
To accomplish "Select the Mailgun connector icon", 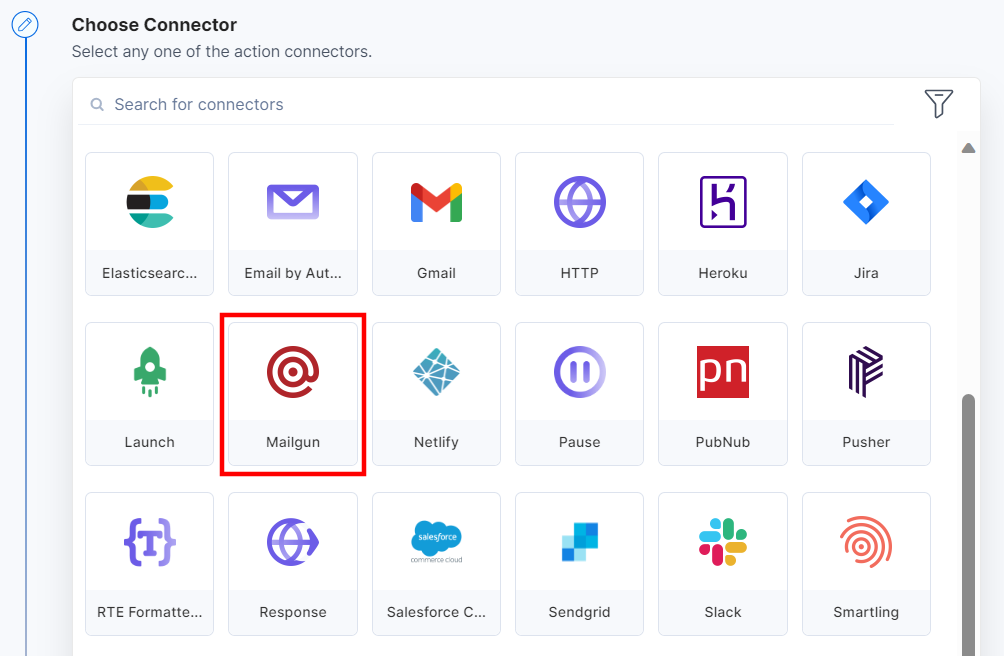I will [x=293, y=372].
